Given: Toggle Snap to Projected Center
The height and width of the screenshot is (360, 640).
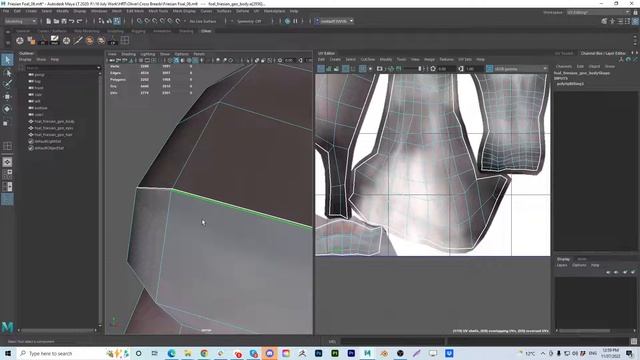Looking at the screenshot, I should (163, 21).
